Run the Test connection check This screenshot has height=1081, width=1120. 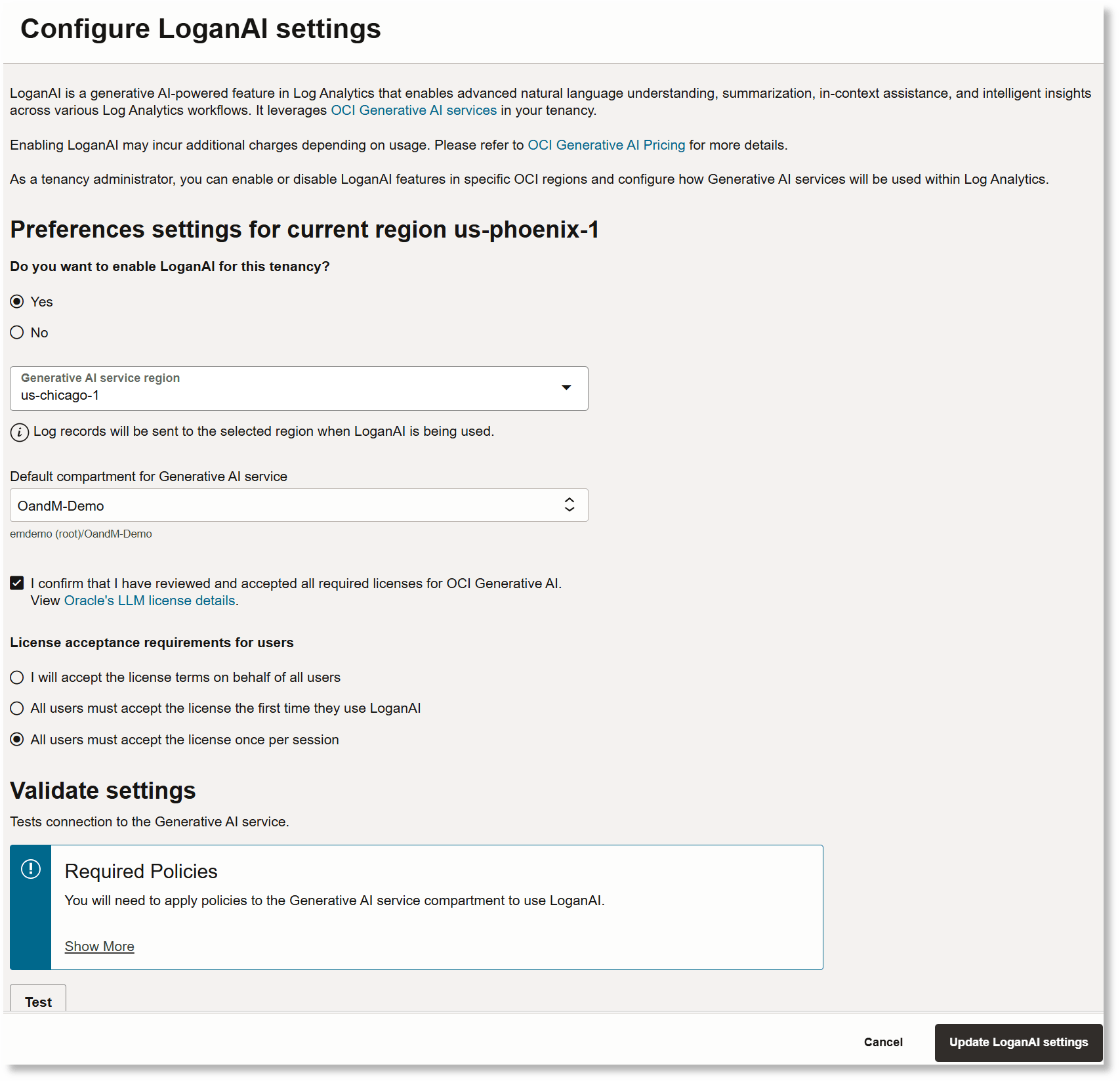38,1002
